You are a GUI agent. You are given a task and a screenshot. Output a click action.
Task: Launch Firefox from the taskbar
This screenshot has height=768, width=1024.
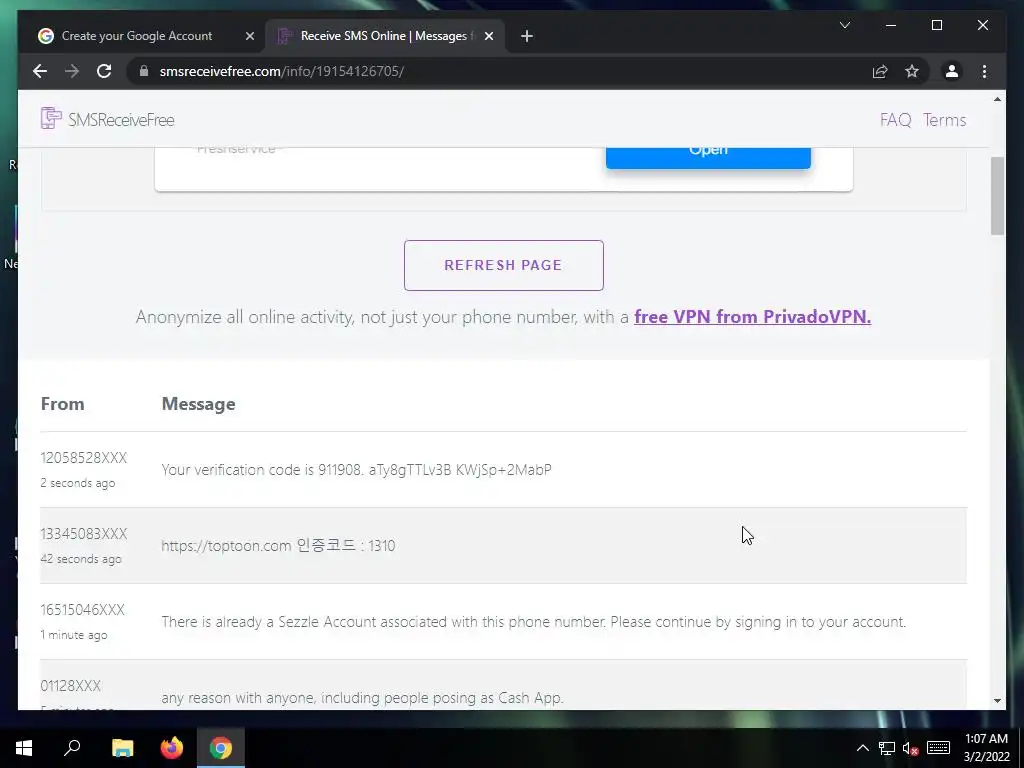(172, 748)
